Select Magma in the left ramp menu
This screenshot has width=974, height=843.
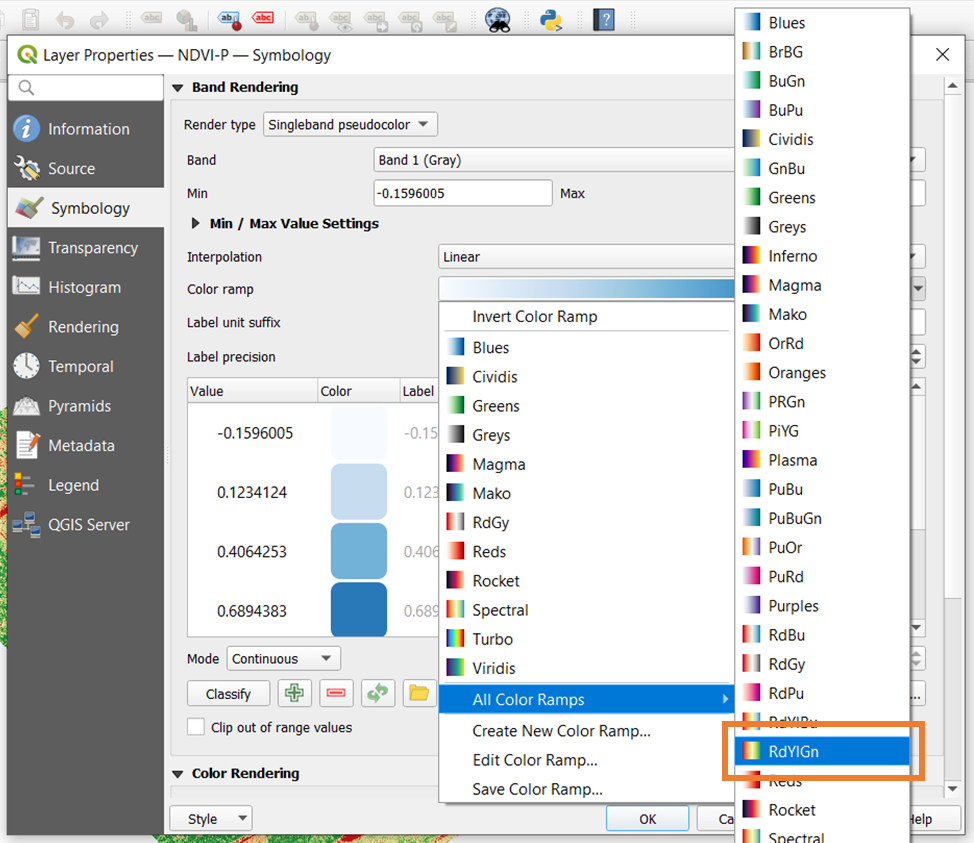click(x=586, y=464)
